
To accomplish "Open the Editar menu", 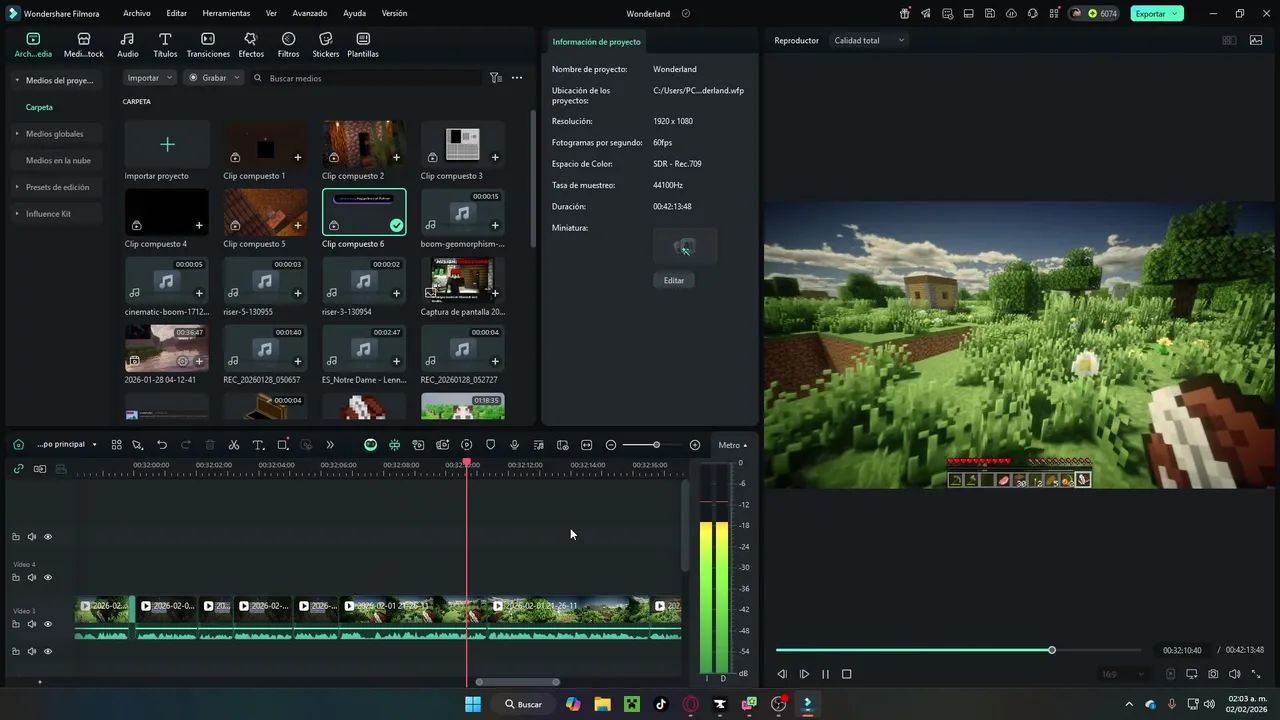I will coord(176,14).
